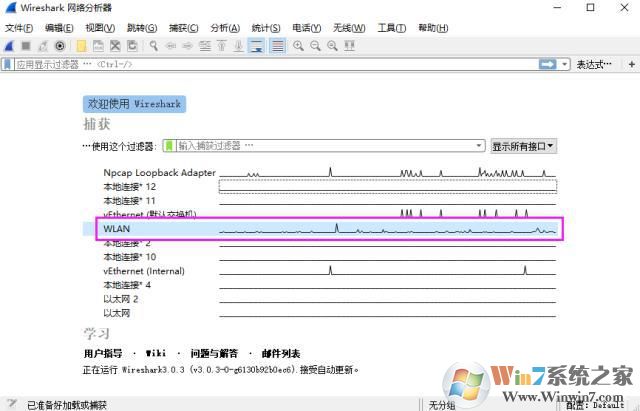Screen dimensions: 640x411
Task: Open the 捕获(C) menu
Action: (183, 28)
